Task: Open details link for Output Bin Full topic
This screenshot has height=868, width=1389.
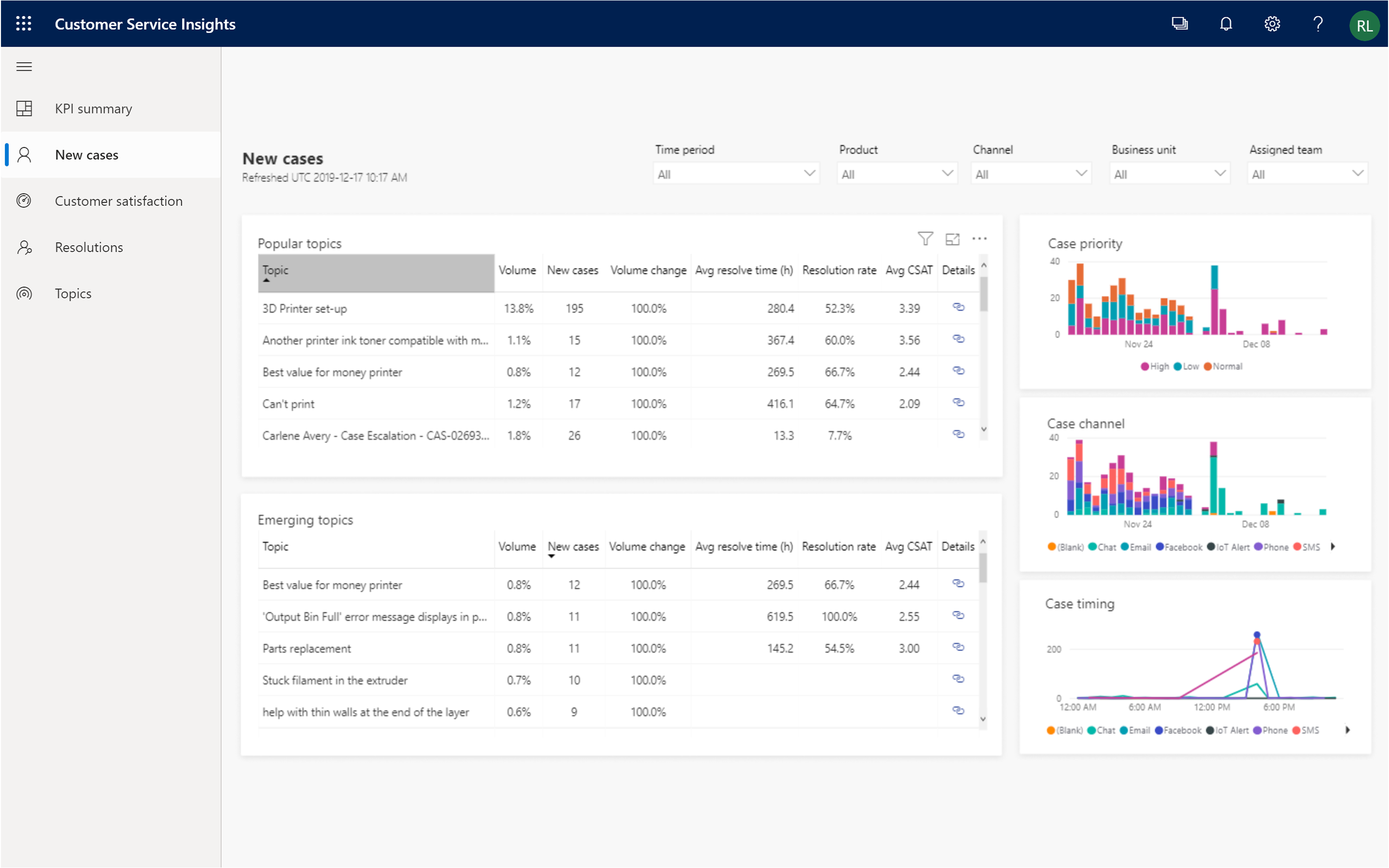Action: pyautogui.click(x=958, y=615)
